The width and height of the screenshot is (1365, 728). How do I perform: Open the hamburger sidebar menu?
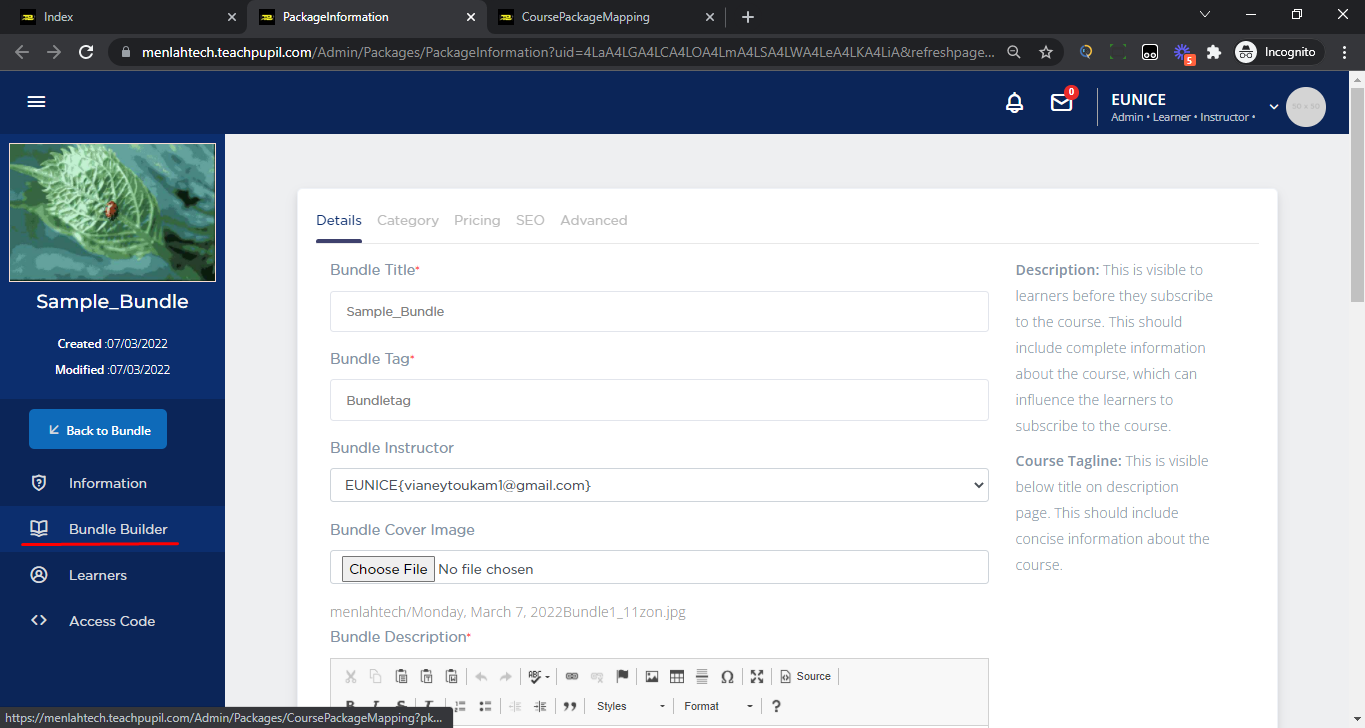tap(36, 102)
